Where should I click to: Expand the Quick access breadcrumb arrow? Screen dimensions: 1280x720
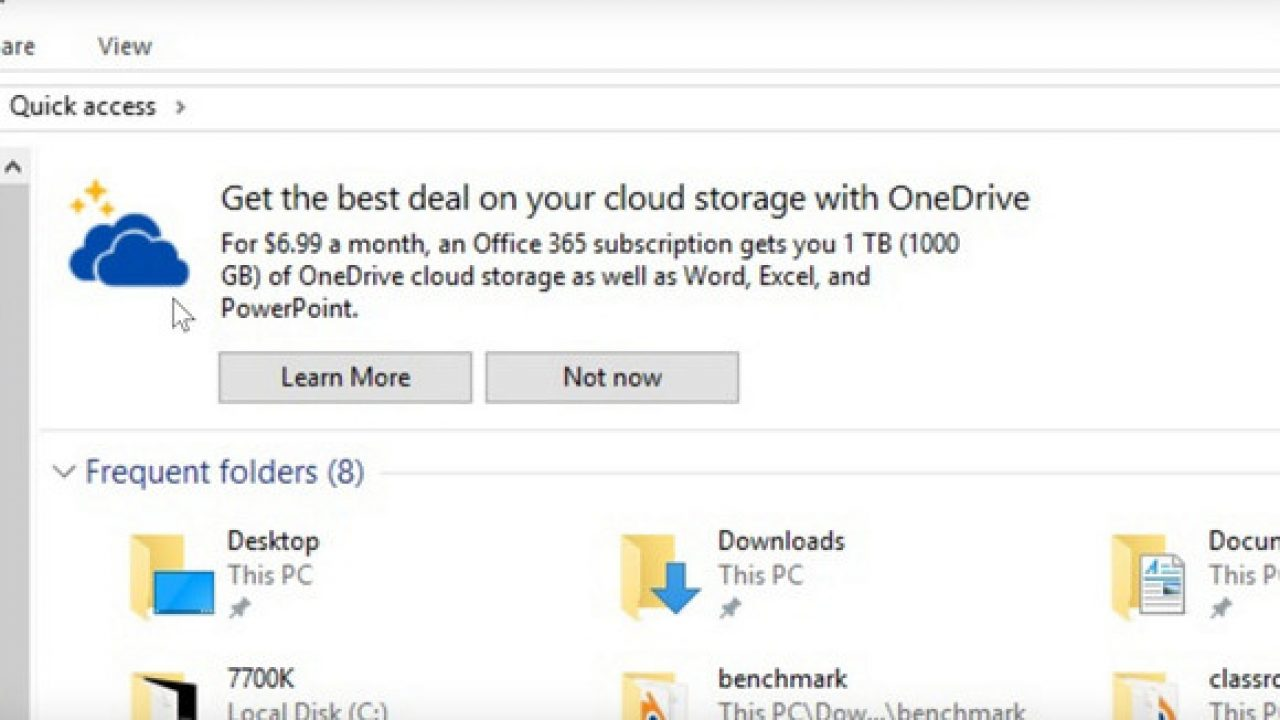coord(180,107)
